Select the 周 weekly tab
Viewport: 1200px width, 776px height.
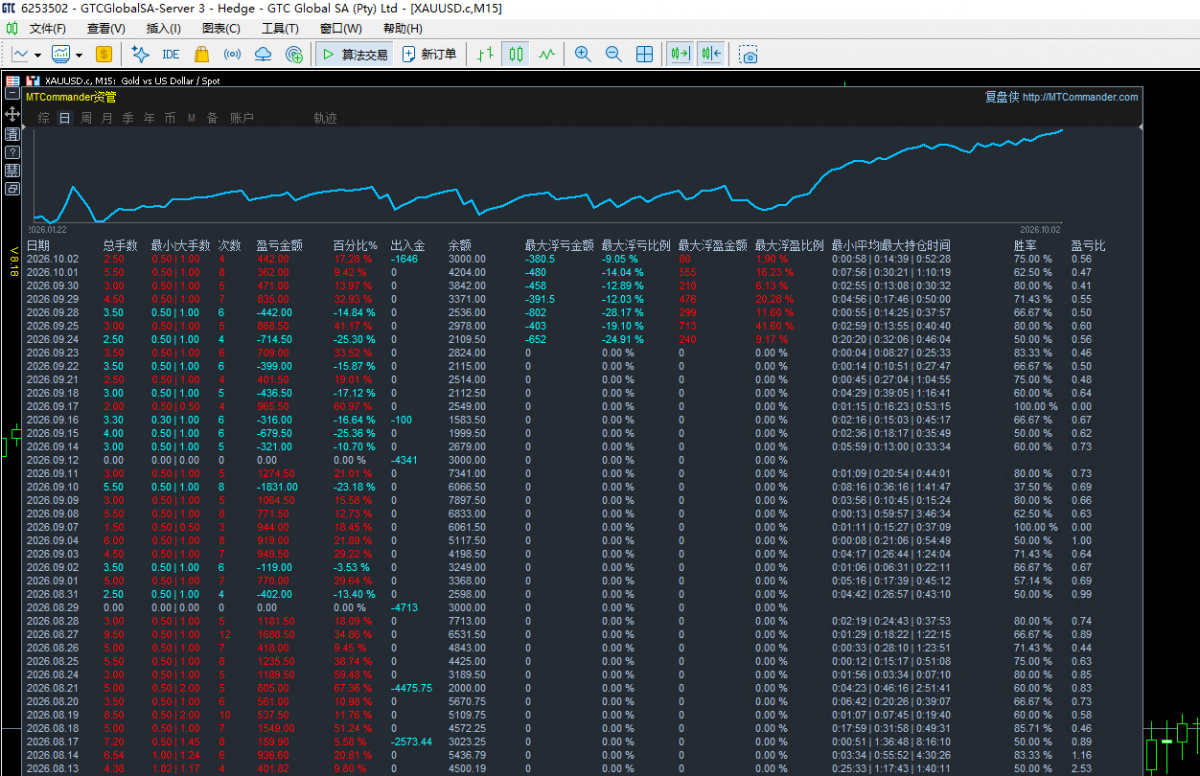tap(86, 118)
